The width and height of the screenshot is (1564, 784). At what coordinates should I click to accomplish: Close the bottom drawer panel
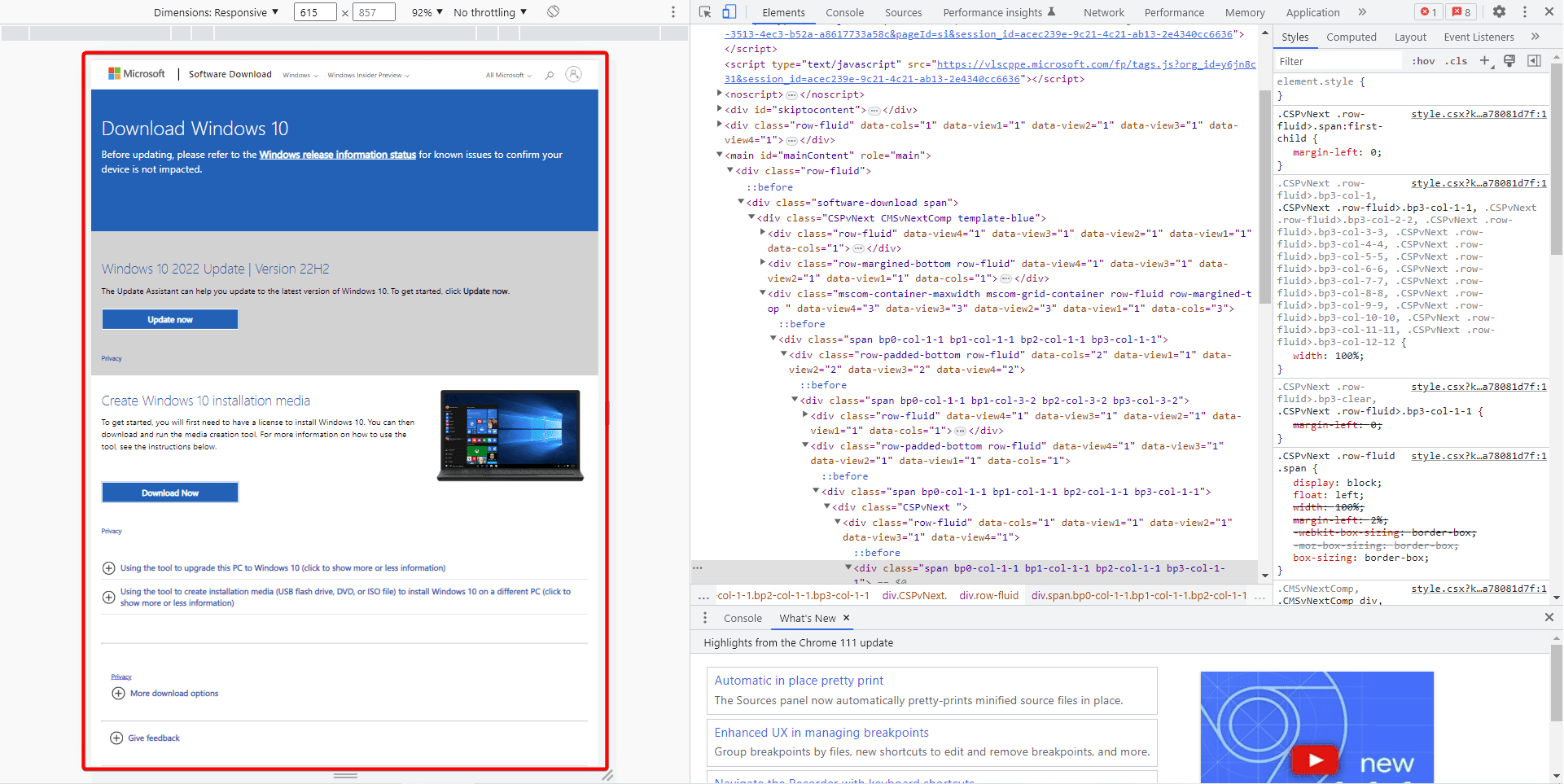1549,618
